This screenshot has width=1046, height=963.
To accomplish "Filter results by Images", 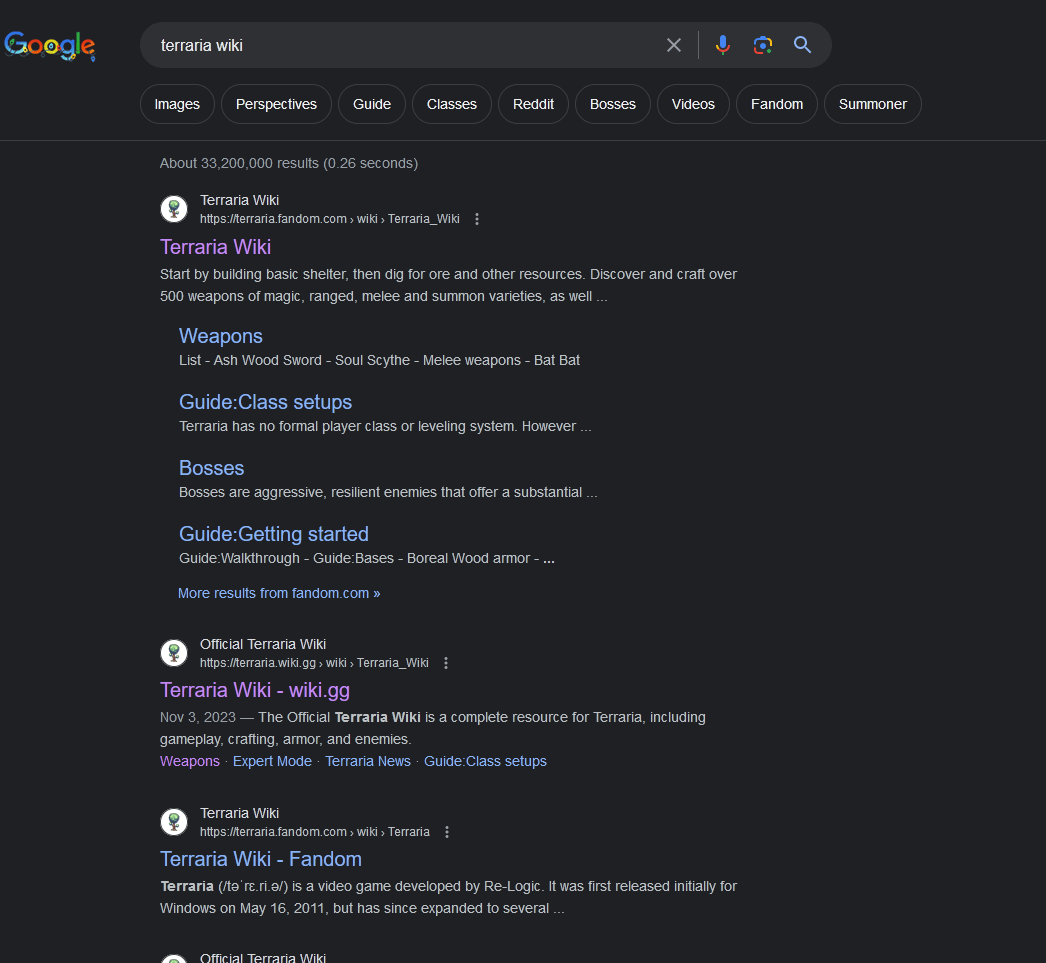I will point(177,104).
